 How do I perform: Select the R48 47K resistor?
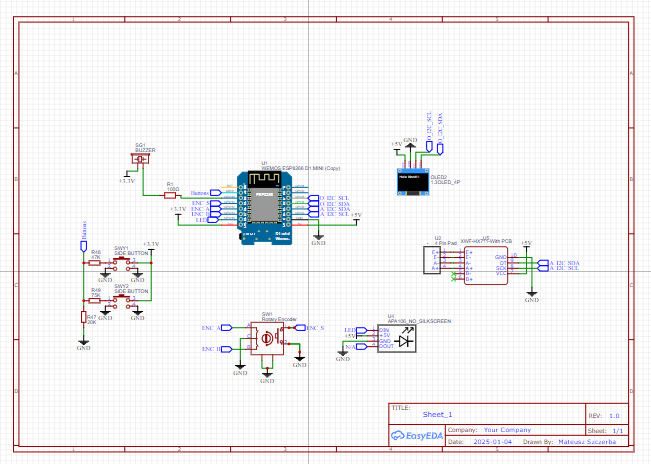pos(95,263)
